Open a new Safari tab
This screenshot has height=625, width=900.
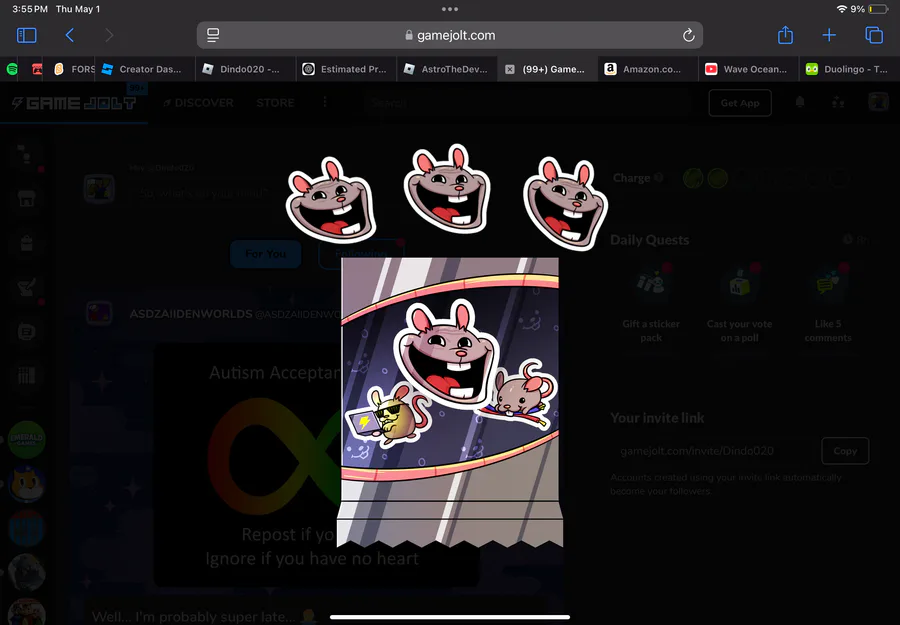pyautogui.click(x=829, y=36)
